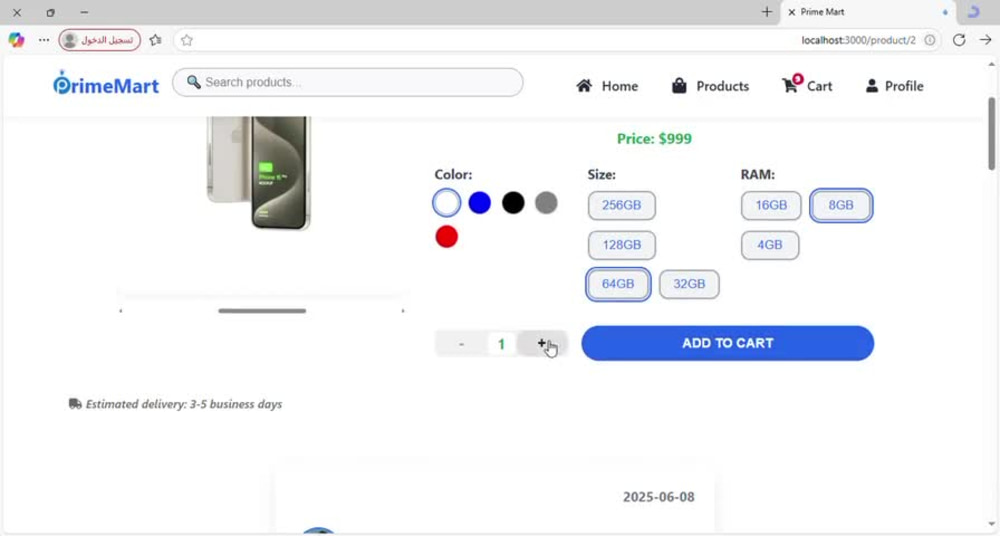The image size is (1000, 536).
Task: Click the shopping bag icon
Action: (679, 86)
